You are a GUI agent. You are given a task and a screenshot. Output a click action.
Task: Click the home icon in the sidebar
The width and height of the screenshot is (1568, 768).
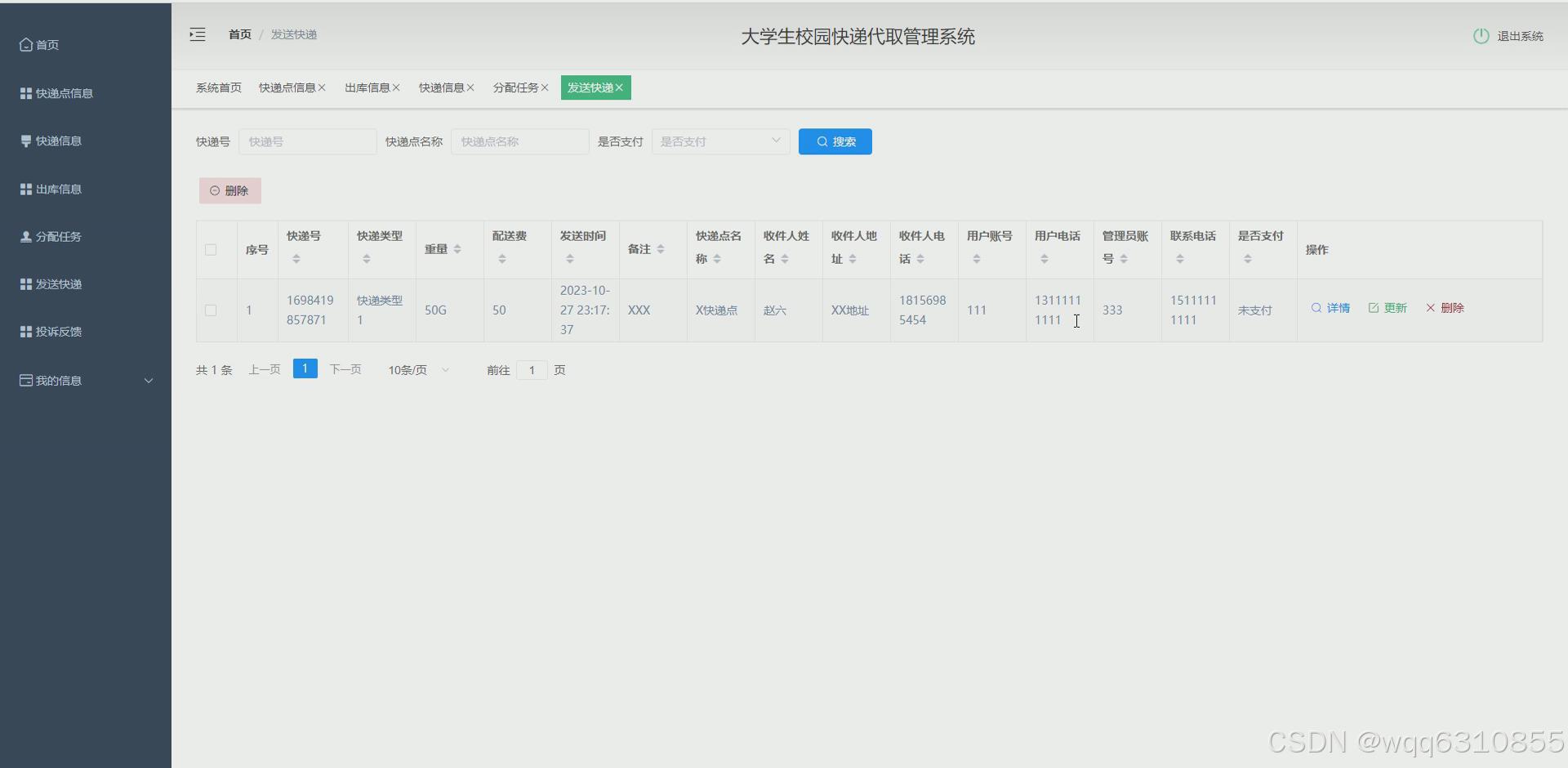coord(25,45)
